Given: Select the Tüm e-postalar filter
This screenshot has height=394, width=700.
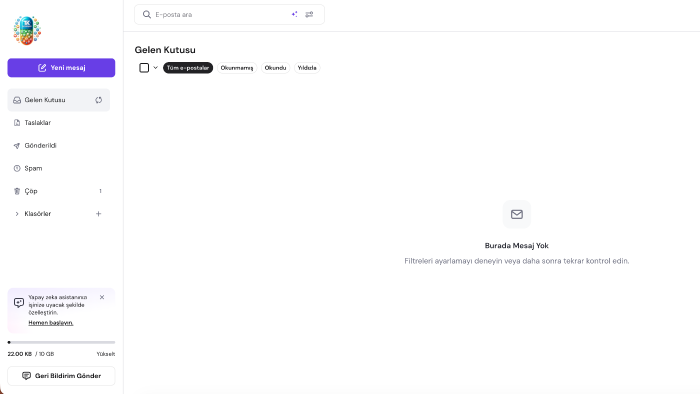Looking at the screenshot, I should tap(188, 68).
